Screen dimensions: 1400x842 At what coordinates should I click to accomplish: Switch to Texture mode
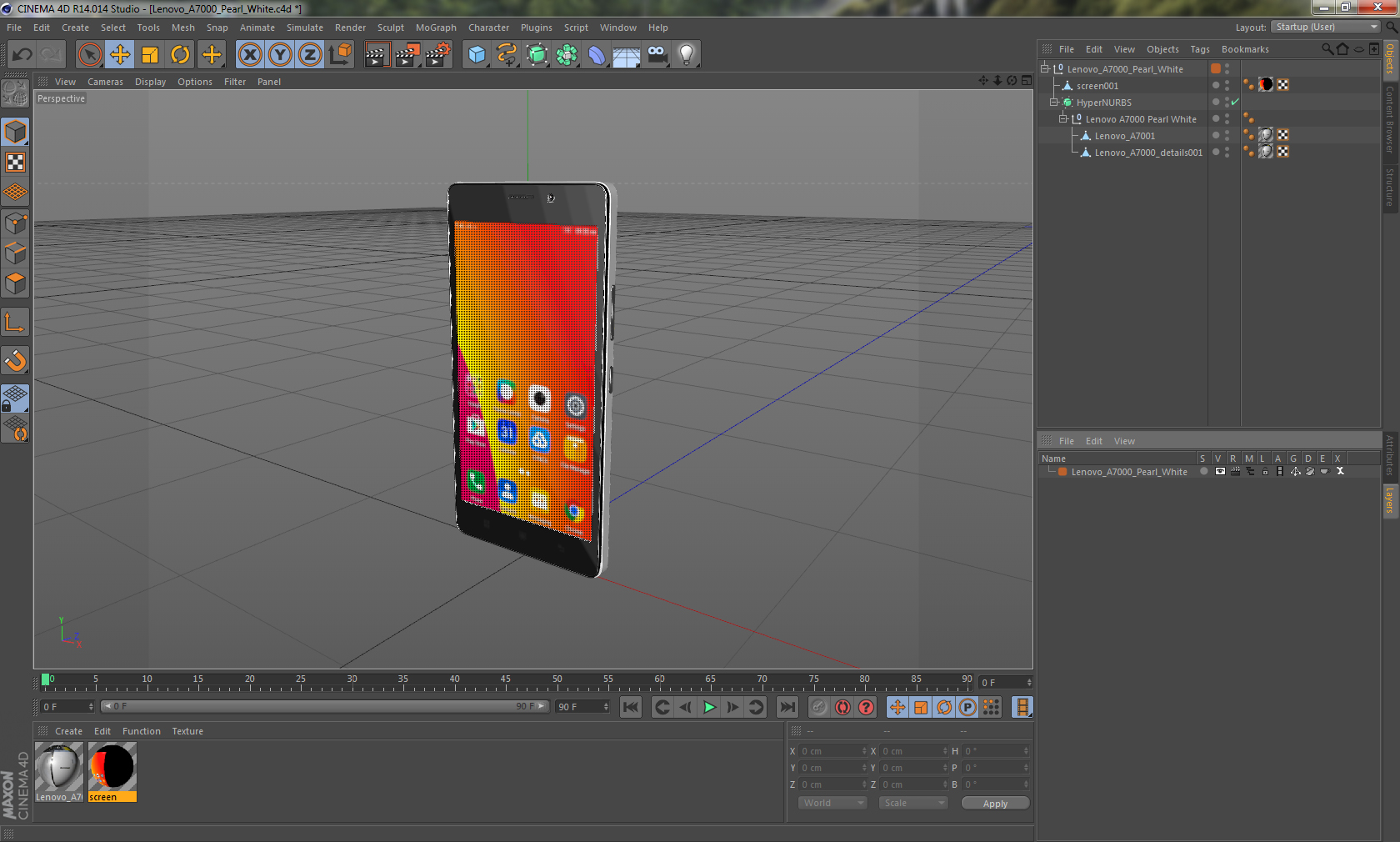(16, 163)
